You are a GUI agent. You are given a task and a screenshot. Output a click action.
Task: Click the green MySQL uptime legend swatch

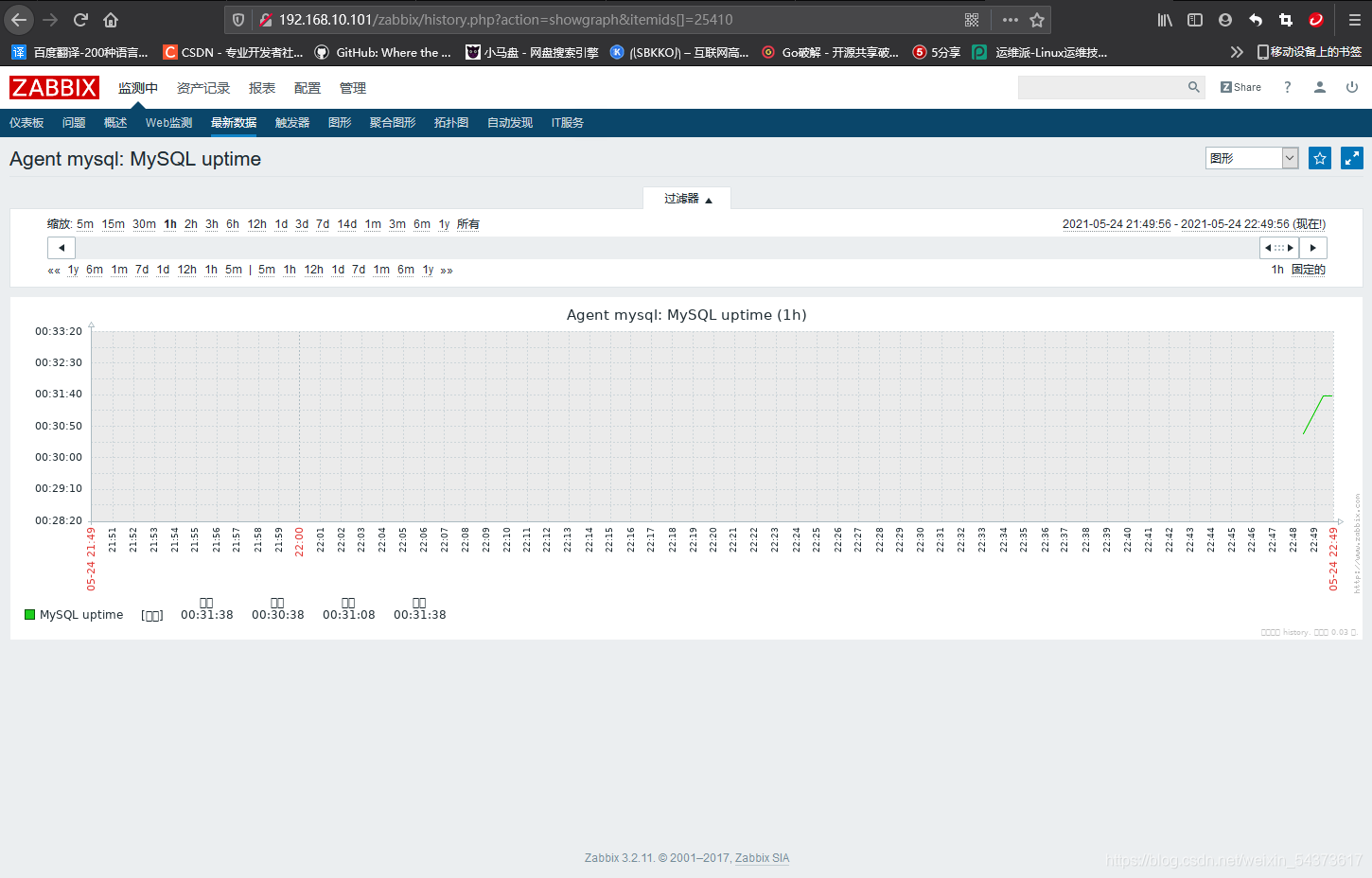[x=29, y=615]
